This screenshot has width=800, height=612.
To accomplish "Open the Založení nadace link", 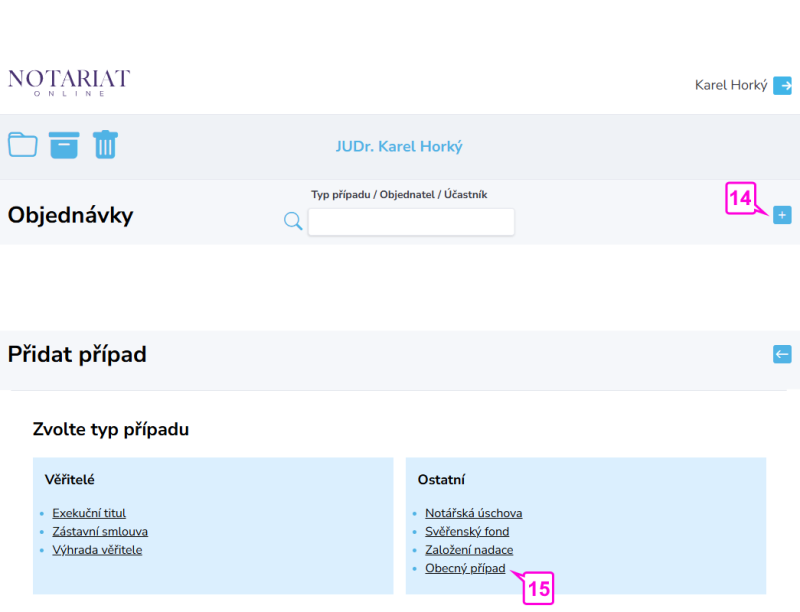I will coord(469,550).
